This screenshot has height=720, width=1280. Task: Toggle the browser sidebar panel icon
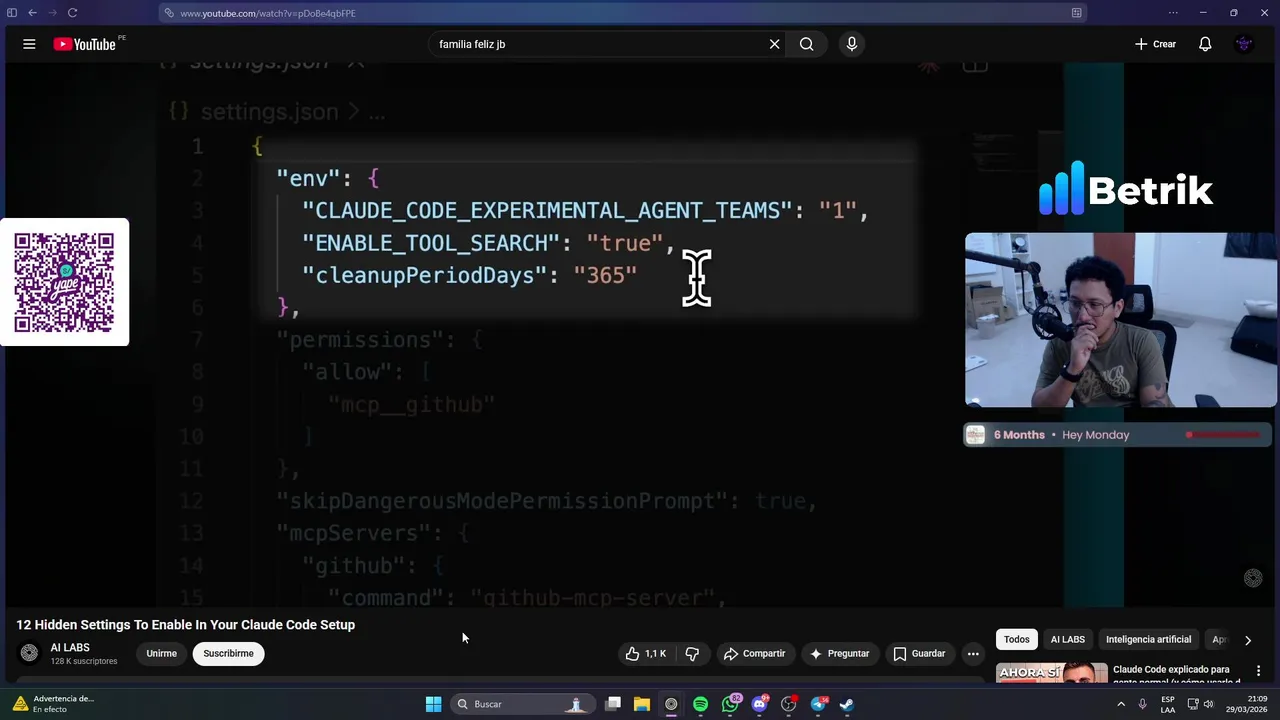click(x=12, y=13)
